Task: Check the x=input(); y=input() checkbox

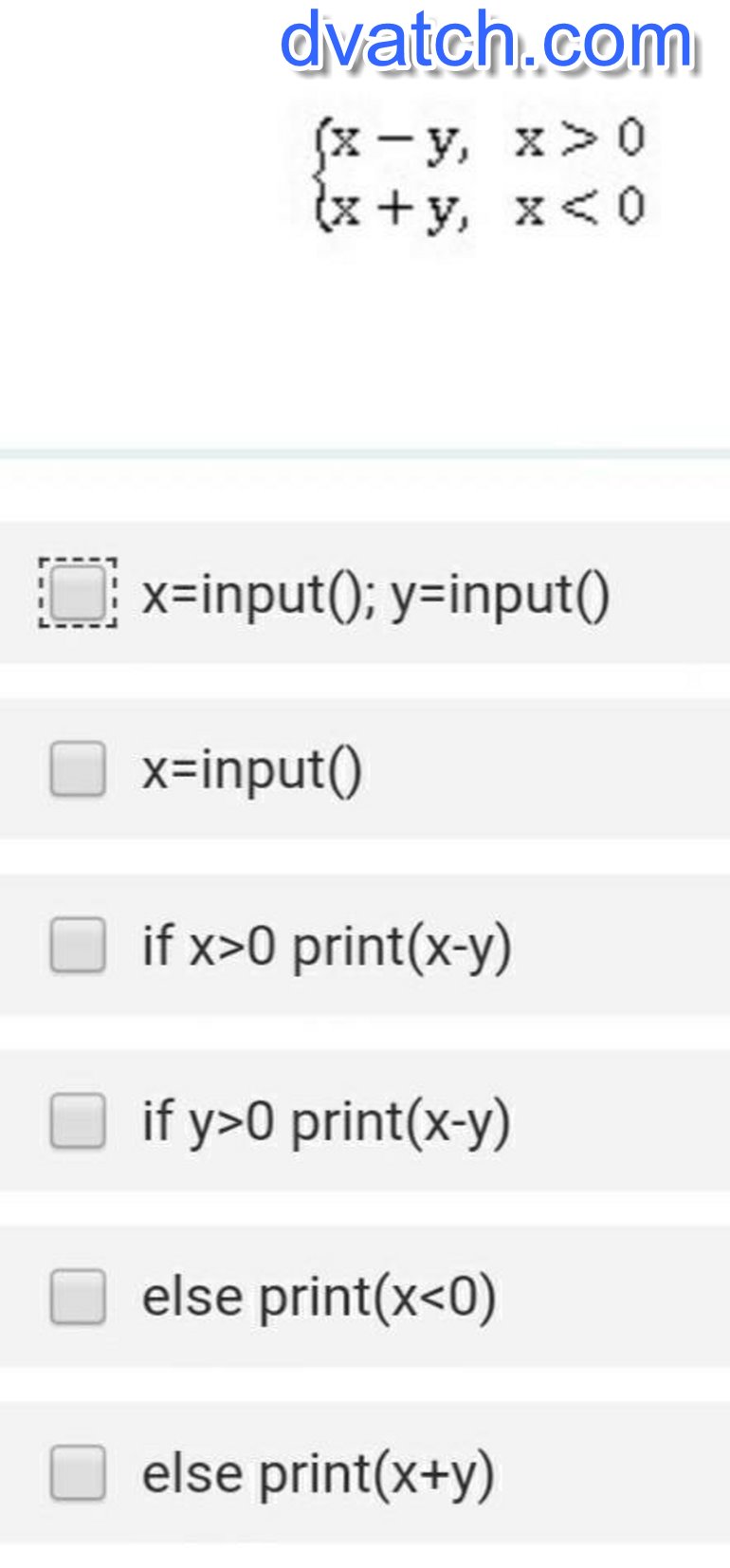Action: tap(78, 593)
